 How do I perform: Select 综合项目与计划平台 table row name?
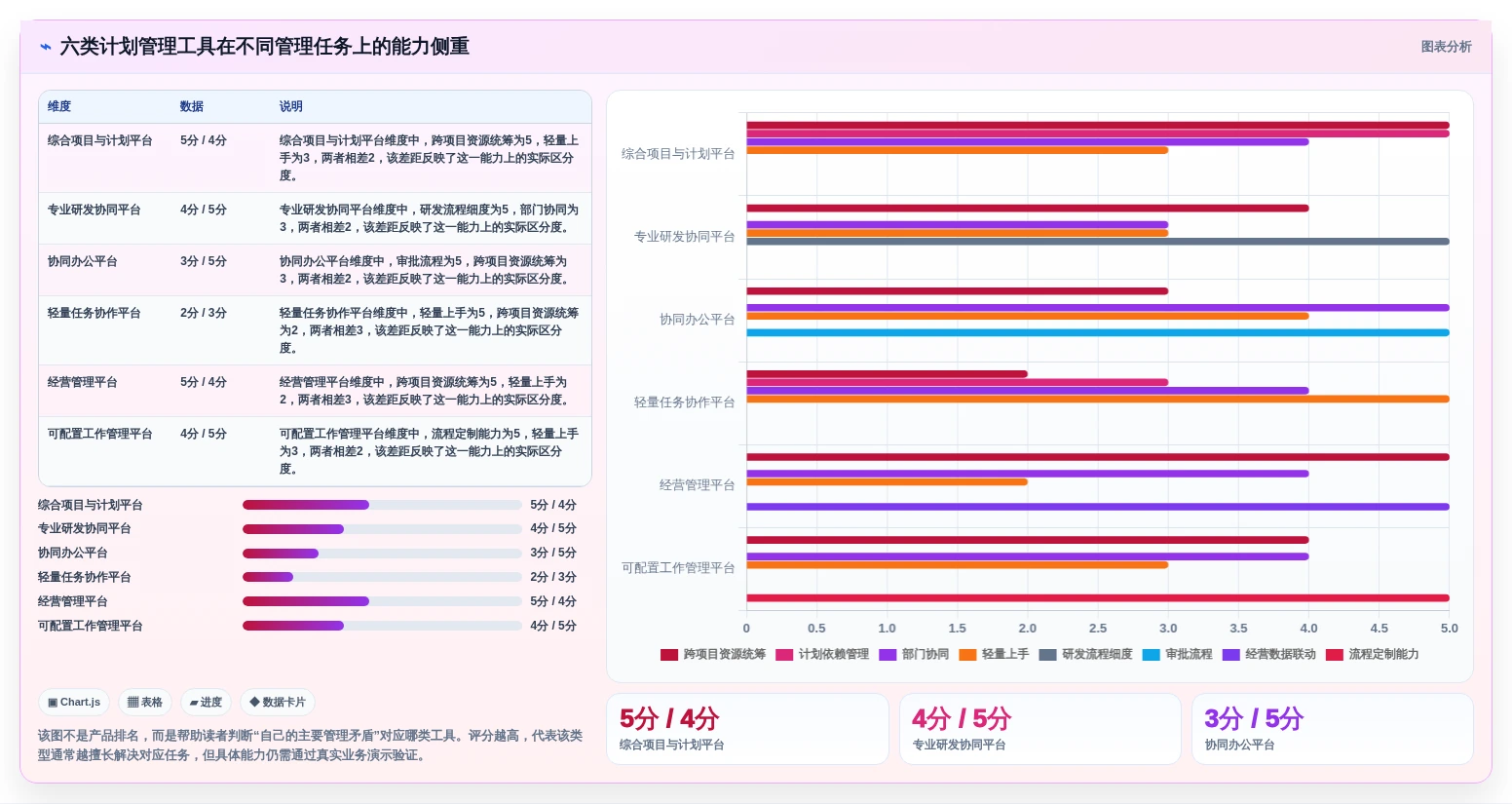pyautogui.click(x=100, y=140)
